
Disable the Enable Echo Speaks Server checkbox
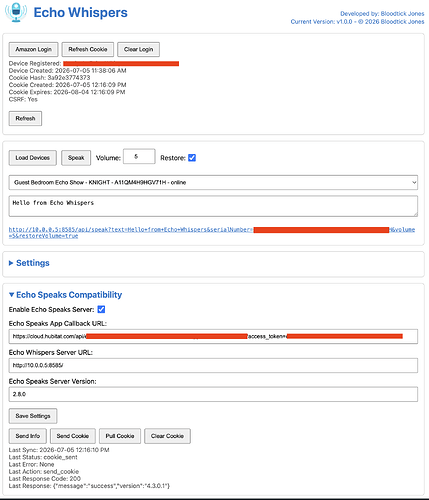point(101,309)
